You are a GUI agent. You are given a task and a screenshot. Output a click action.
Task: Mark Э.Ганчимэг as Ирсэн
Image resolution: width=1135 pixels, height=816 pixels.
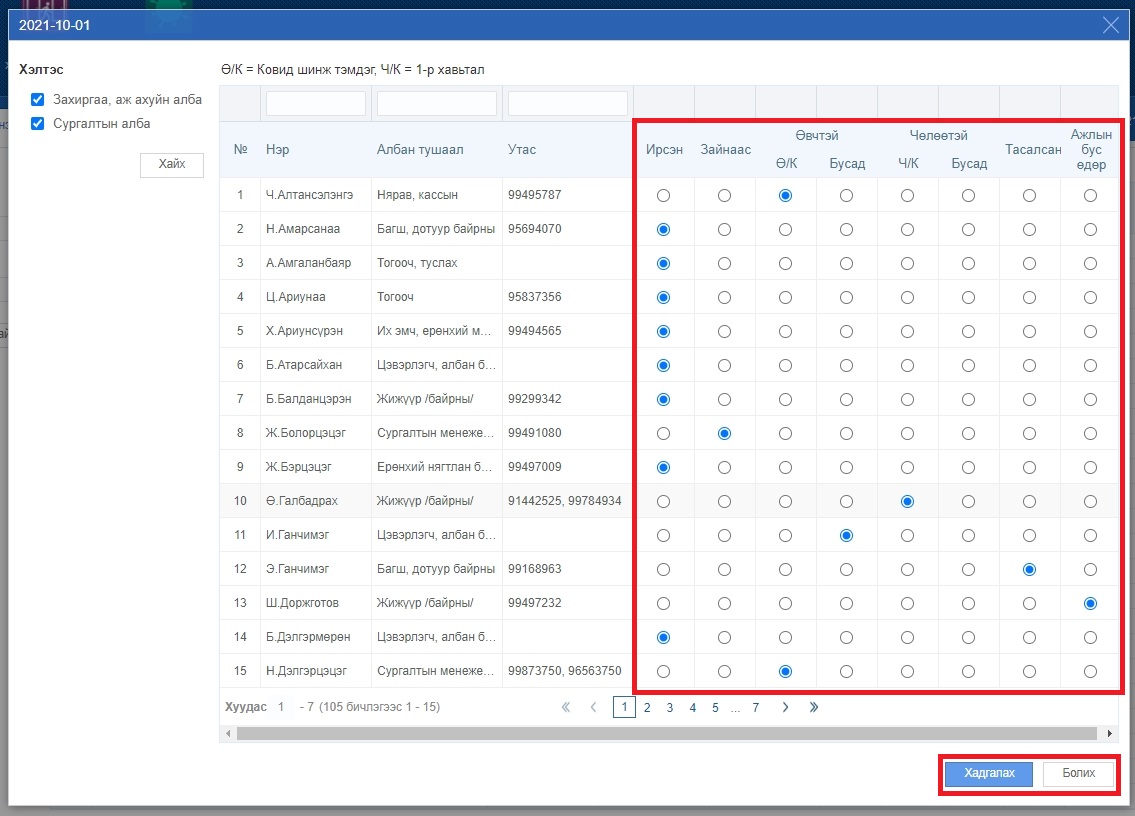(x=663, y=570)
